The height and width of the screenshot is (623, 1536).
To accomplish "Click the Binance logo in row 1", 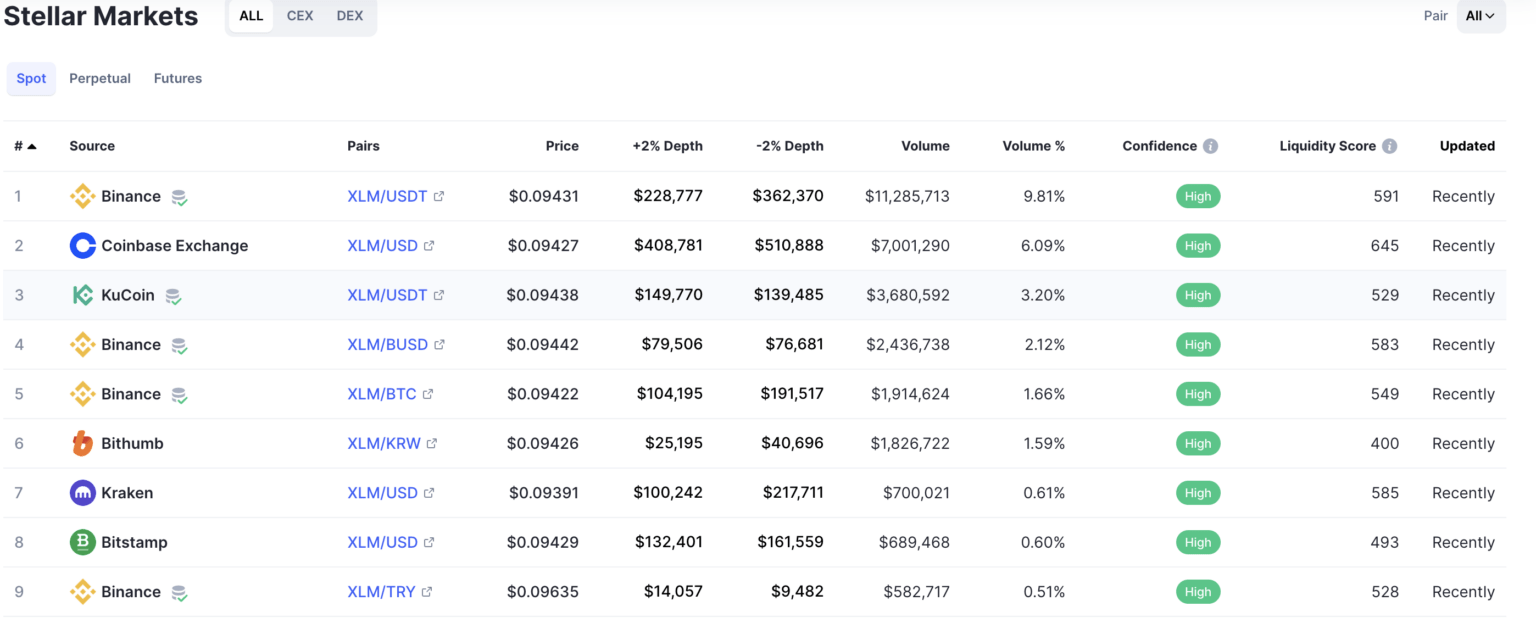I will (x=83, y=196).
